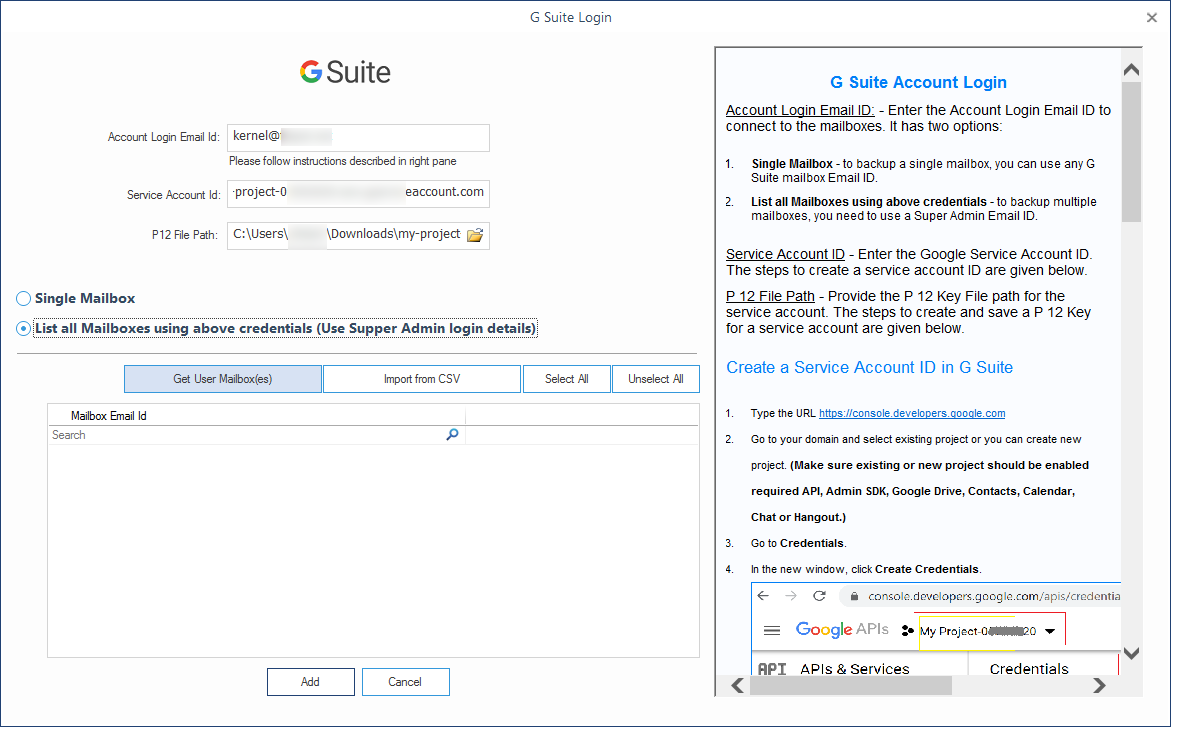Click the G Suite Account Login heading
Viewport: 1200px width, 736px height.
pyautogui.click(x=918, y=83)
